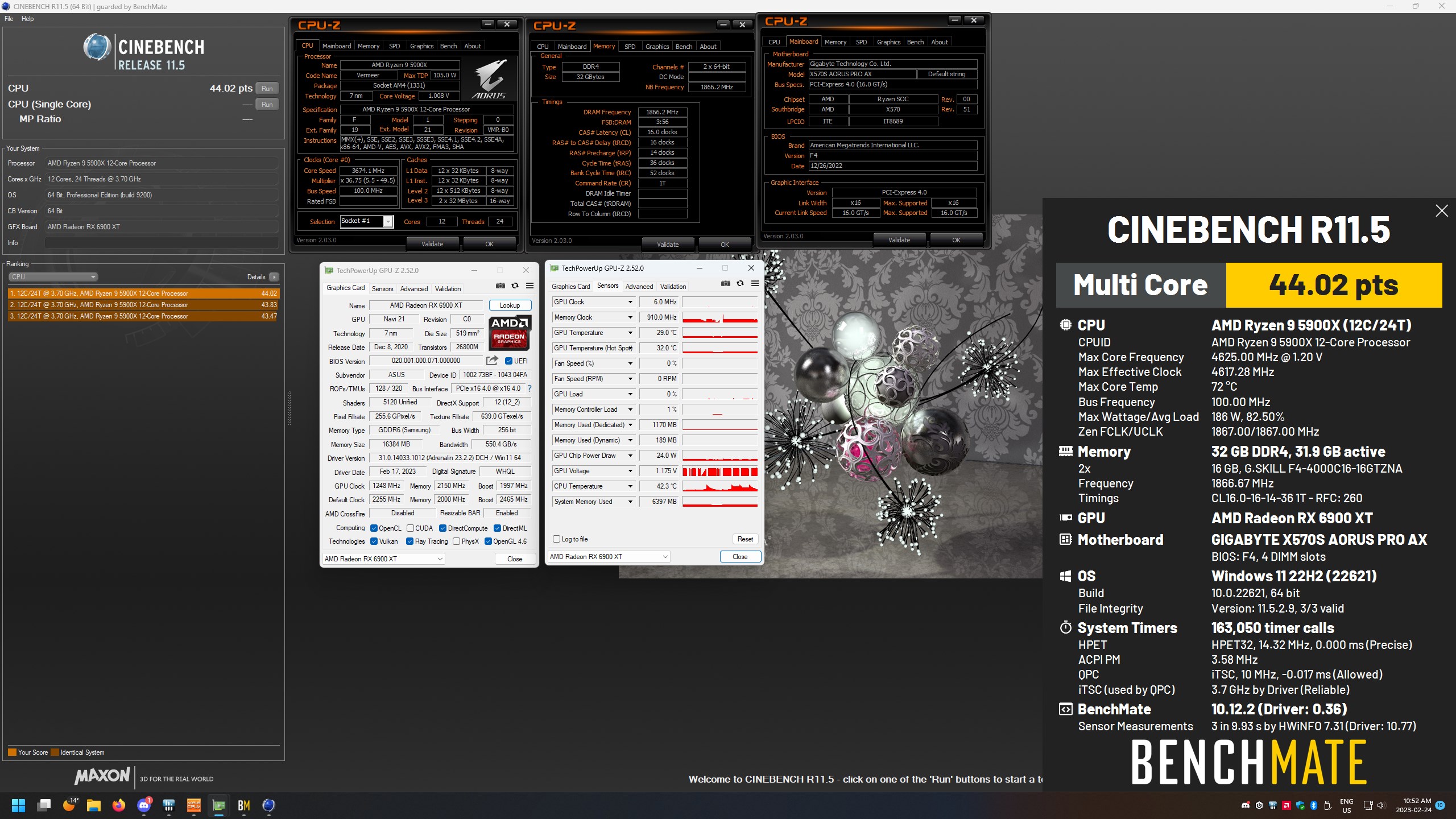Open HWiNFO from the taskbar
The height and width of the screenshot is (819, 1456).
pyautogui.click(x=169, y=805)
